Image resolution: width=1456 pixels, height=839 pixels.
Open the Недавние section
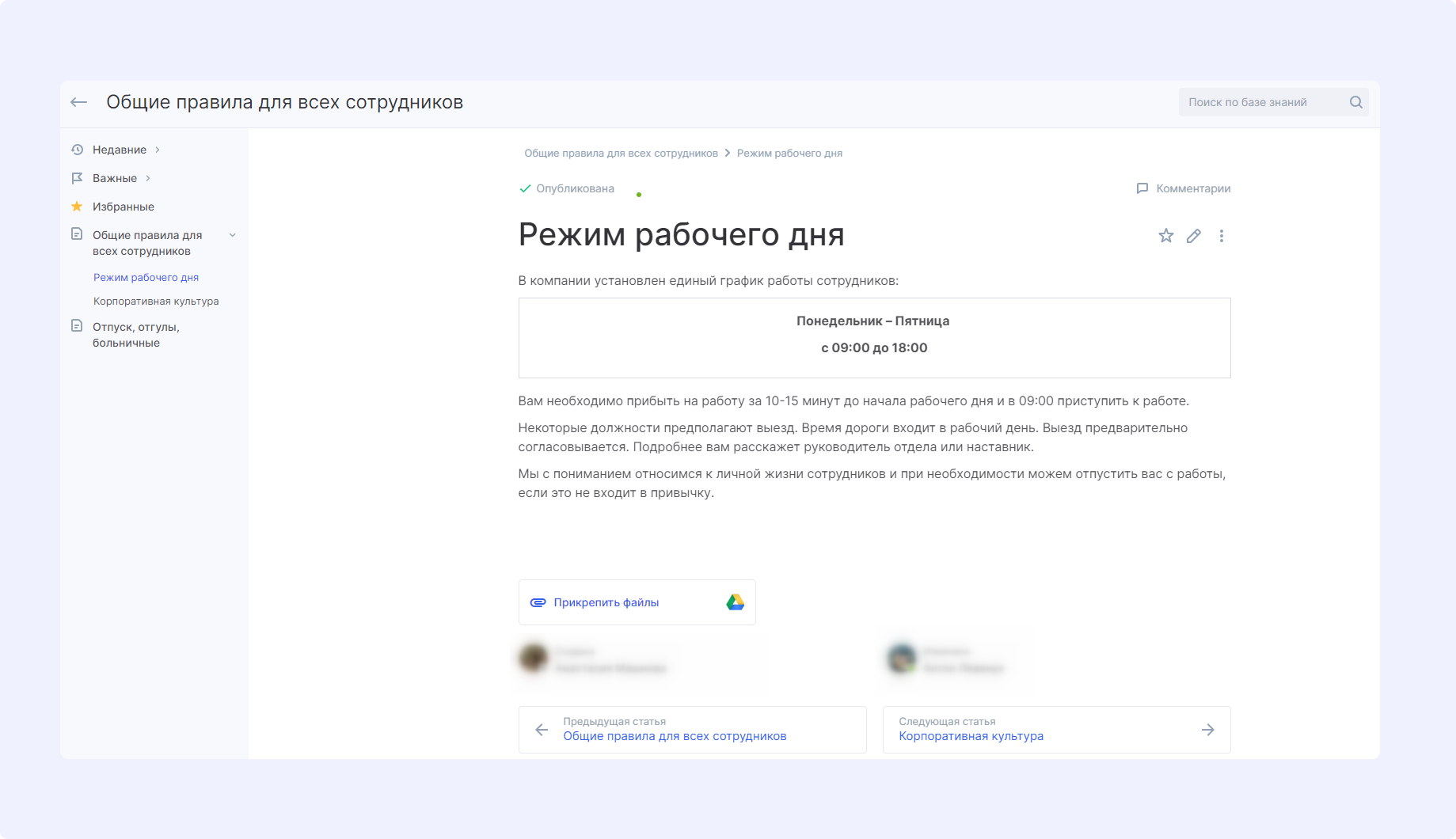click(x=120, y=150)
